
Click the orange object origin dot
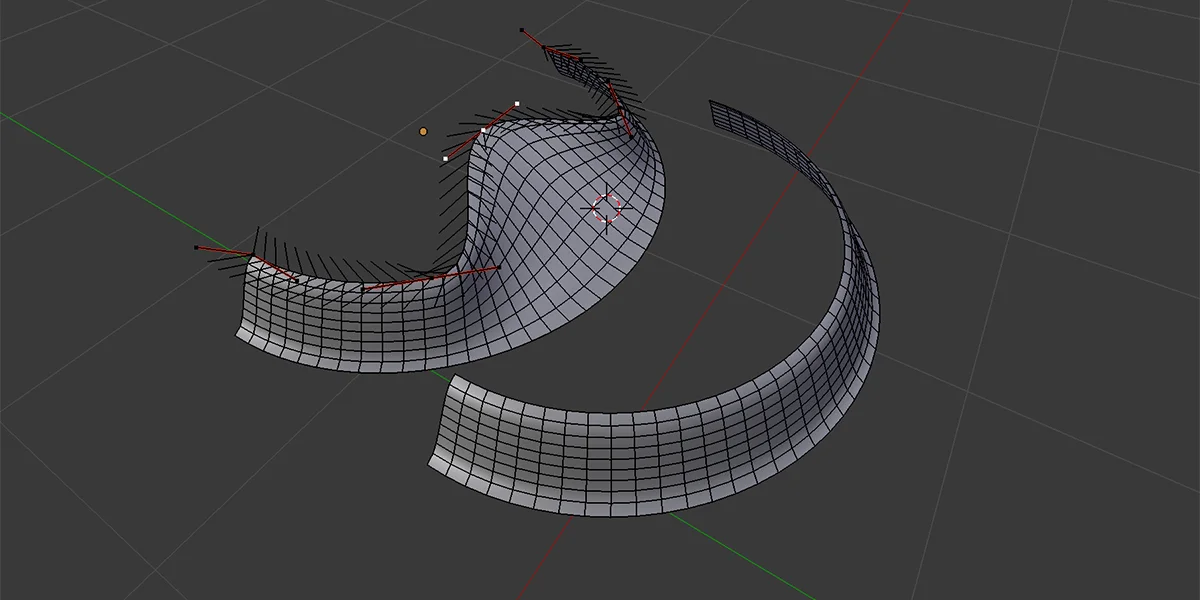422,130
